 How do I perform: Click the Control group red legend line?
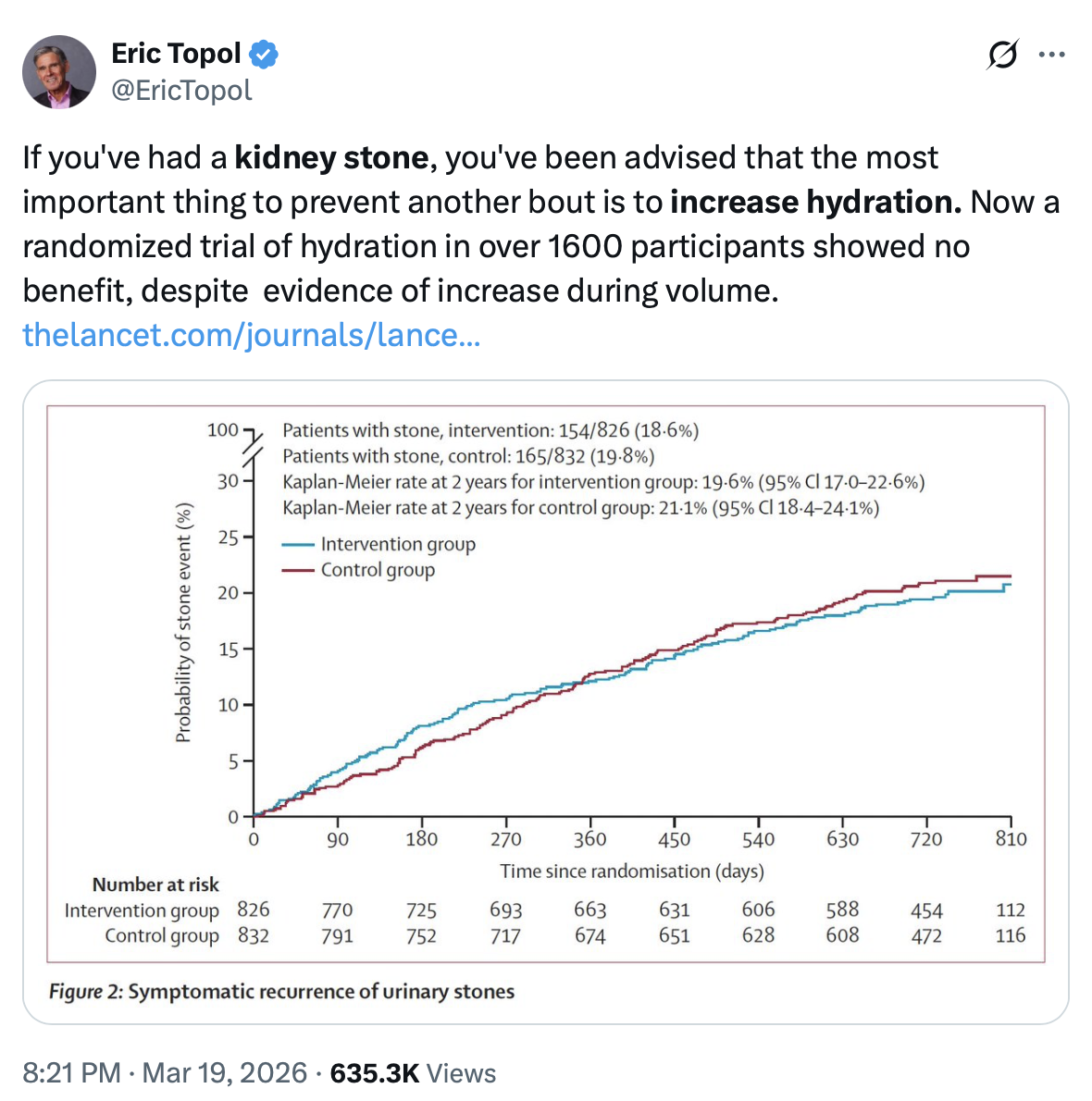click(x=298, y=571)
